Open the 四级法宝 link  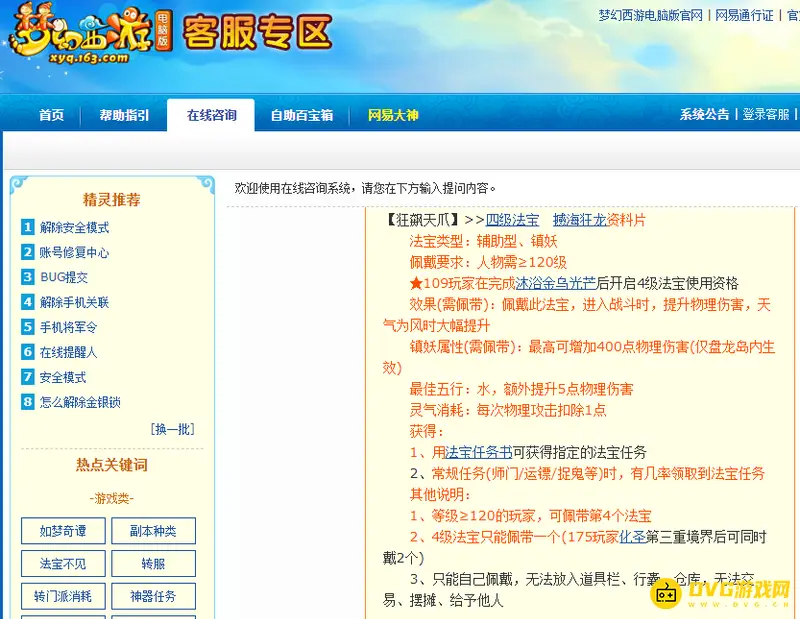tap(512, 220)
